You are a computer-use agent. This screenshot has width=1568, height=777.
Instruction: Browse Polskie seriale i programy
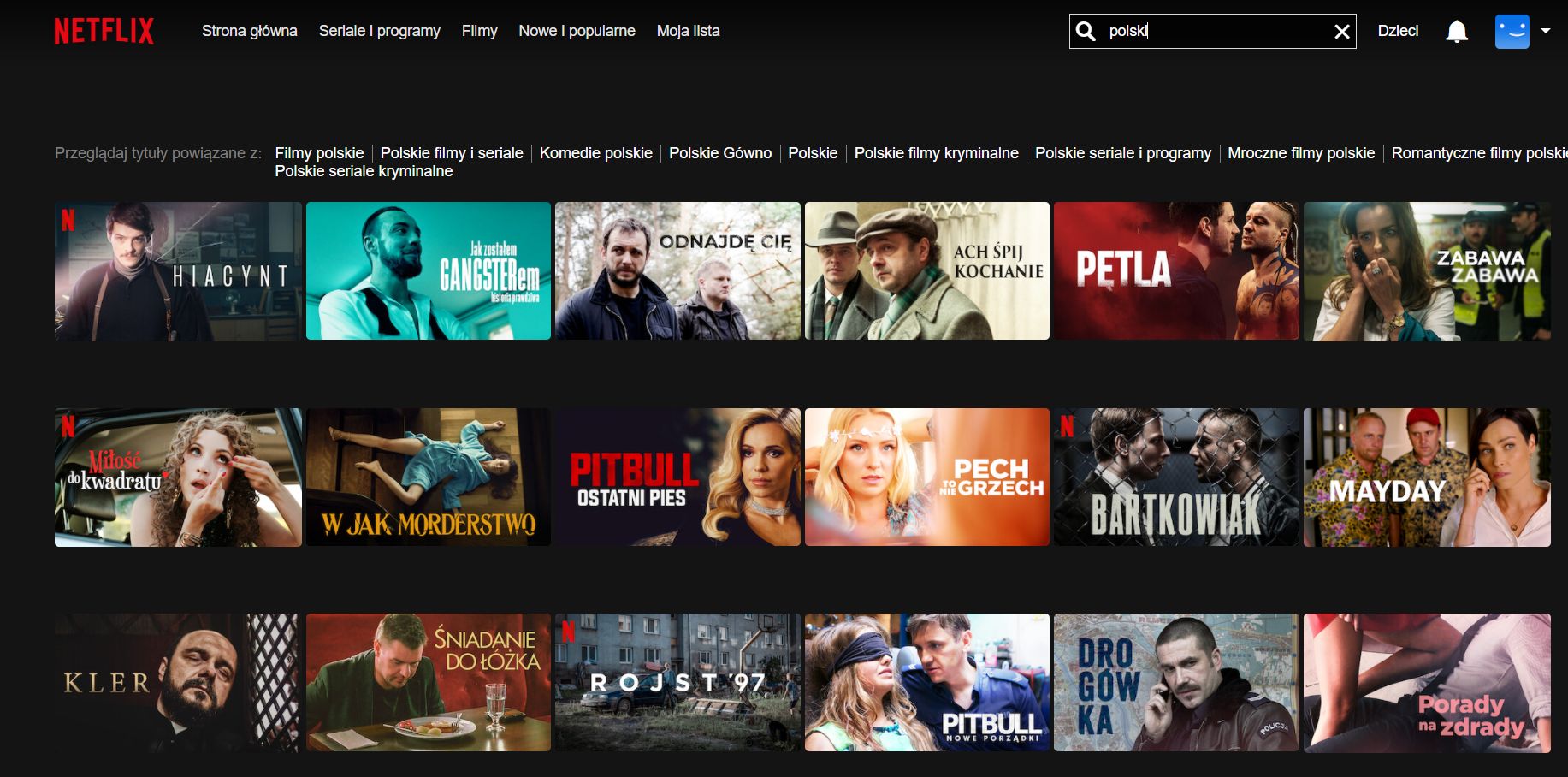click(x=1123, y=153)
